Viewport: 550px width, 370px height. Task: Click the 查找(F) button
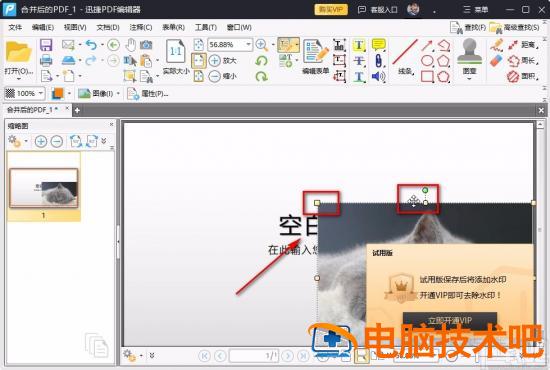tap(468, 27)
